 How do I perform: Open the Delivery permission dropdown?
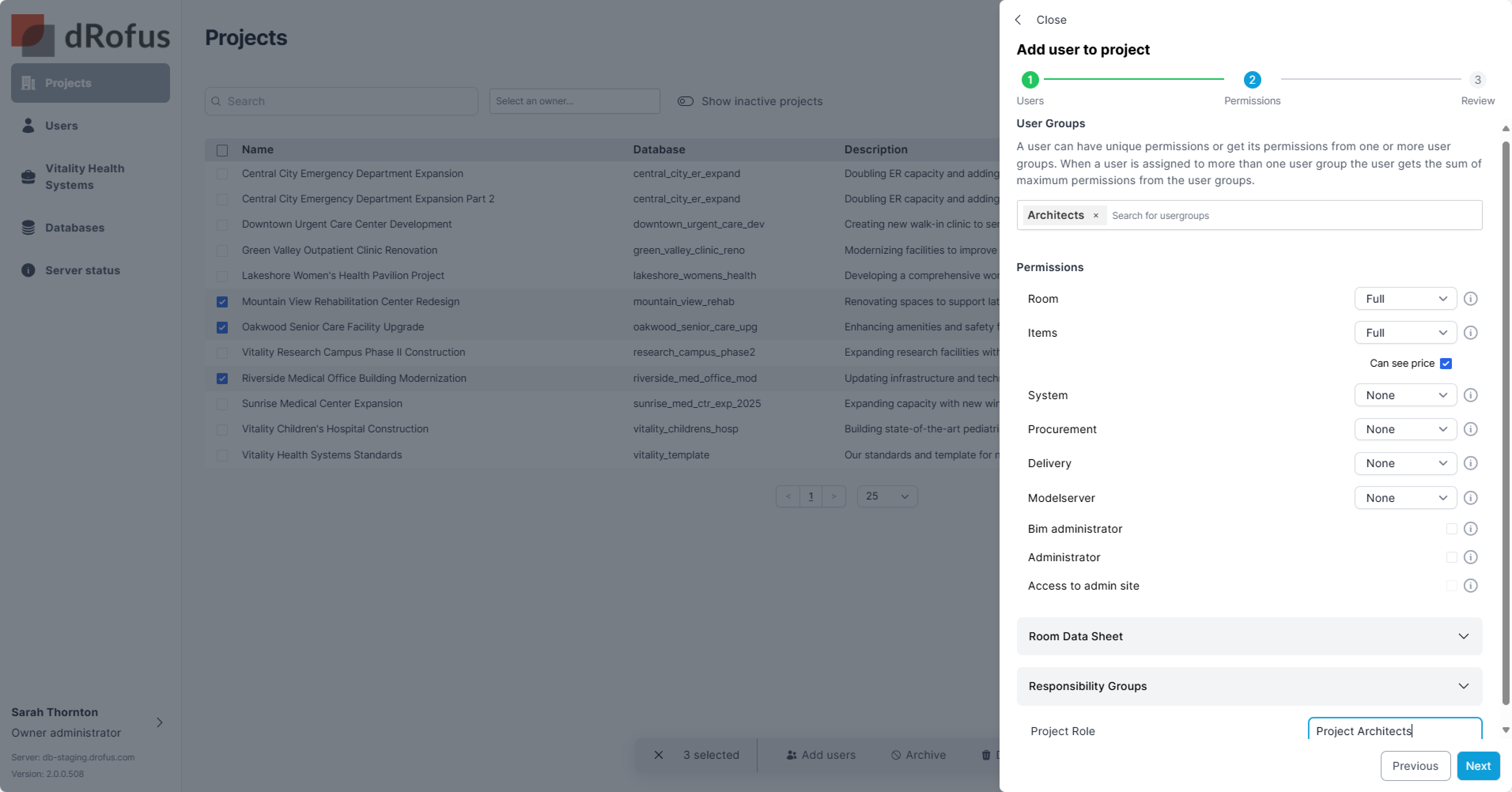point(1405,463)
